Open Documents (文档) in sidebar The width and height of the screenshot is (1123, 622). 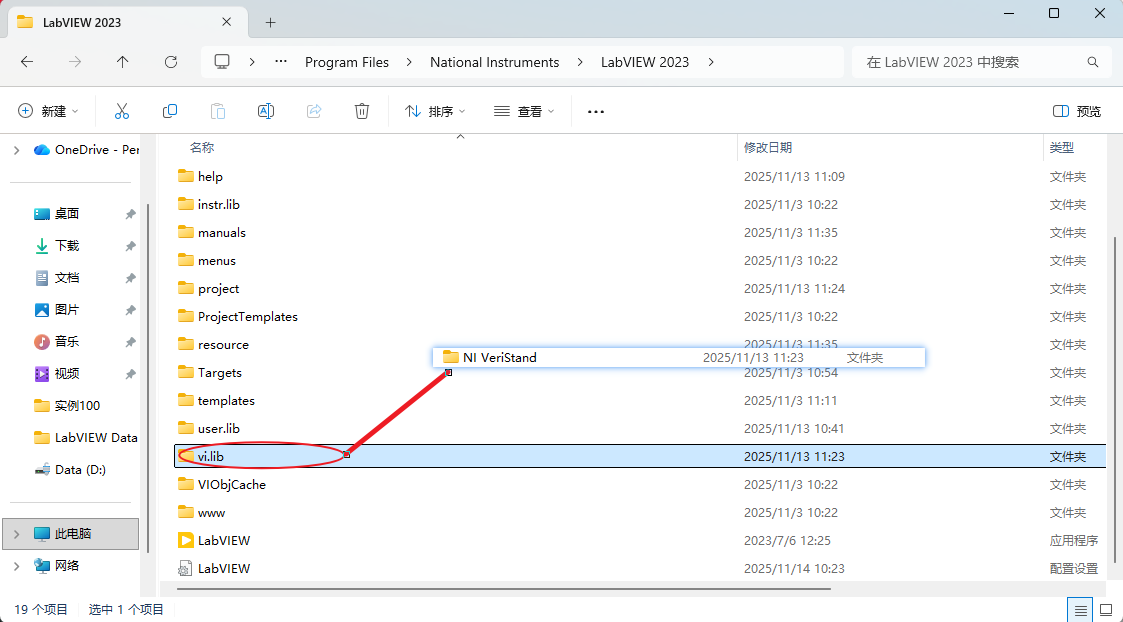[67, 277]
